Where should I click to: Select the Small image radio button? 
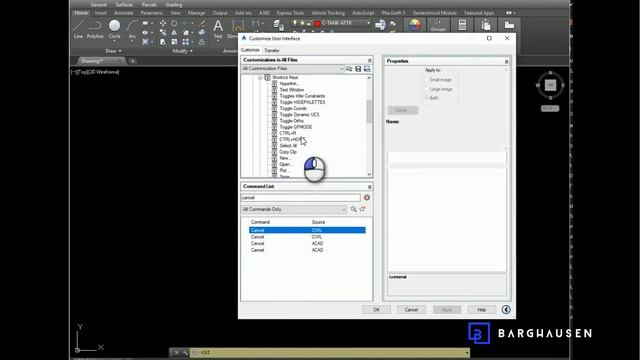tap(427, 80)
